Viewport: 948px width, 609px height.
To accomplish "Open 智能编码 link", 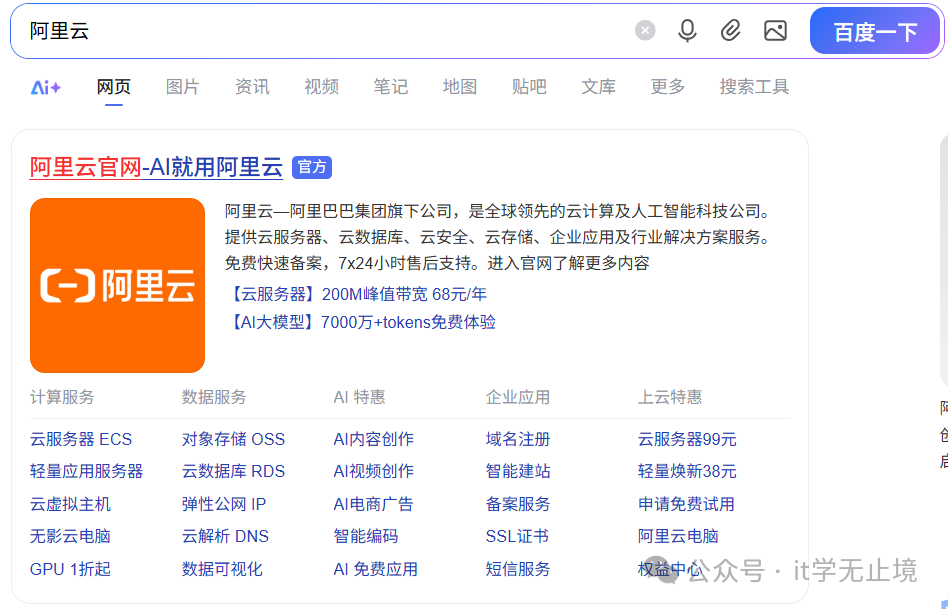I will coord(366,536).
